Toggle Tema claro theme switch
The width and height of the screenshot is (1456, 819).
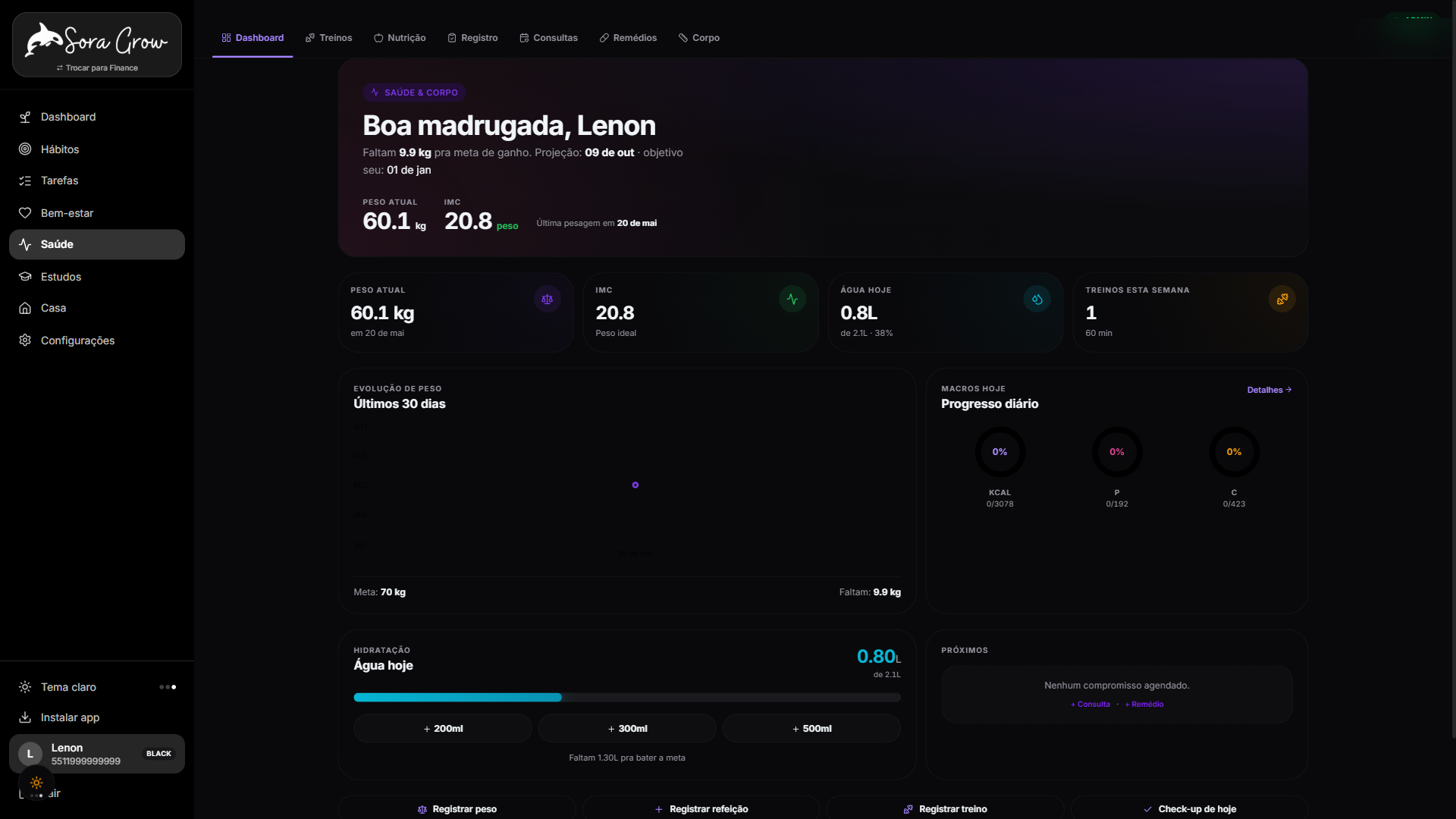click(x=168, y=687)
